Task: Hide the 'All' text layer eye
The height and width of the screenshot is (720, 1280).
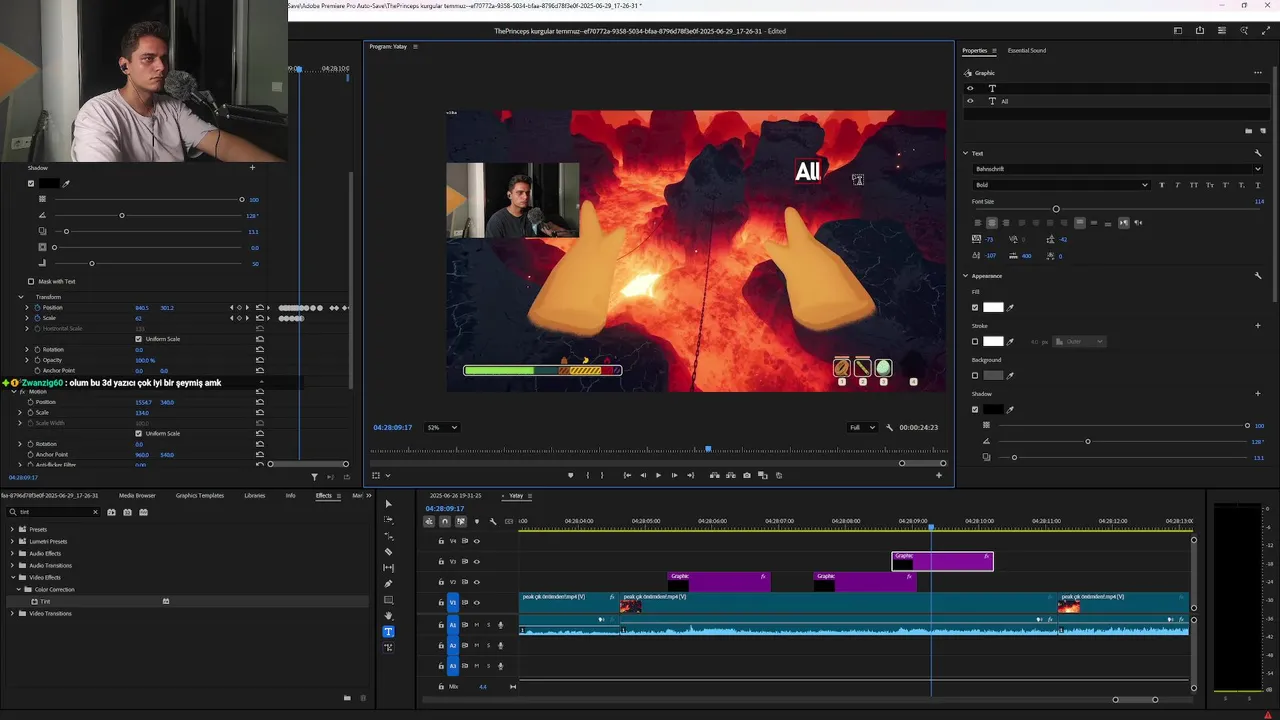Action: click(x=970, y=101)
